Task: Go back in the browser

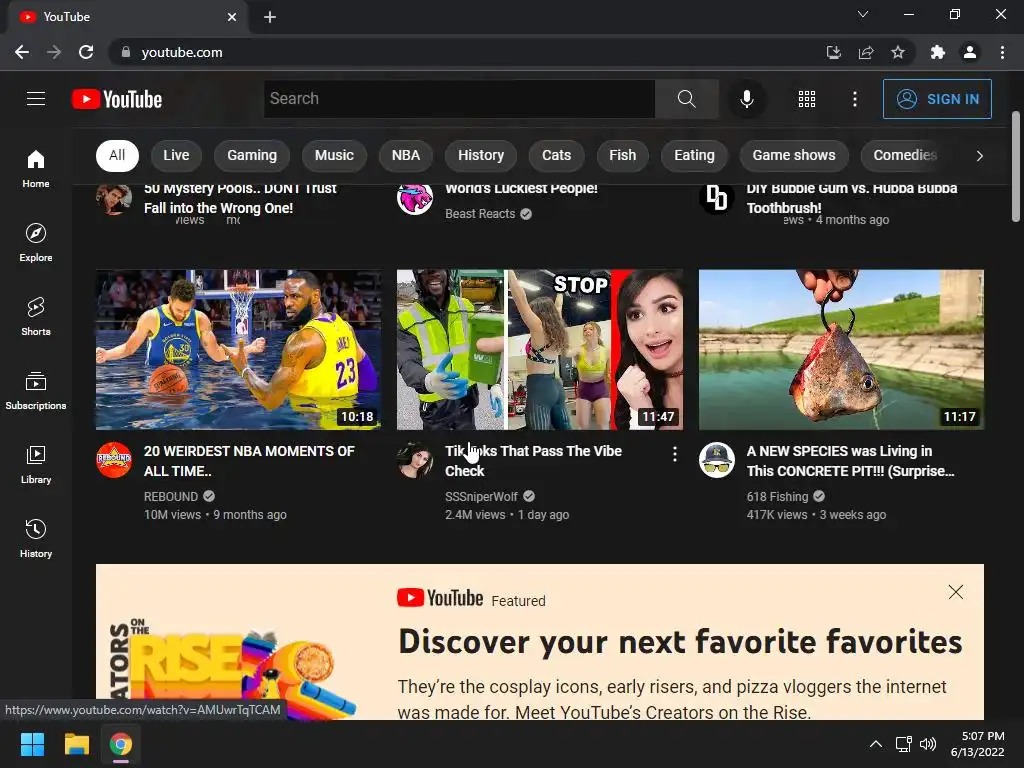Action: pyautogui.click(x=22, y=52)
